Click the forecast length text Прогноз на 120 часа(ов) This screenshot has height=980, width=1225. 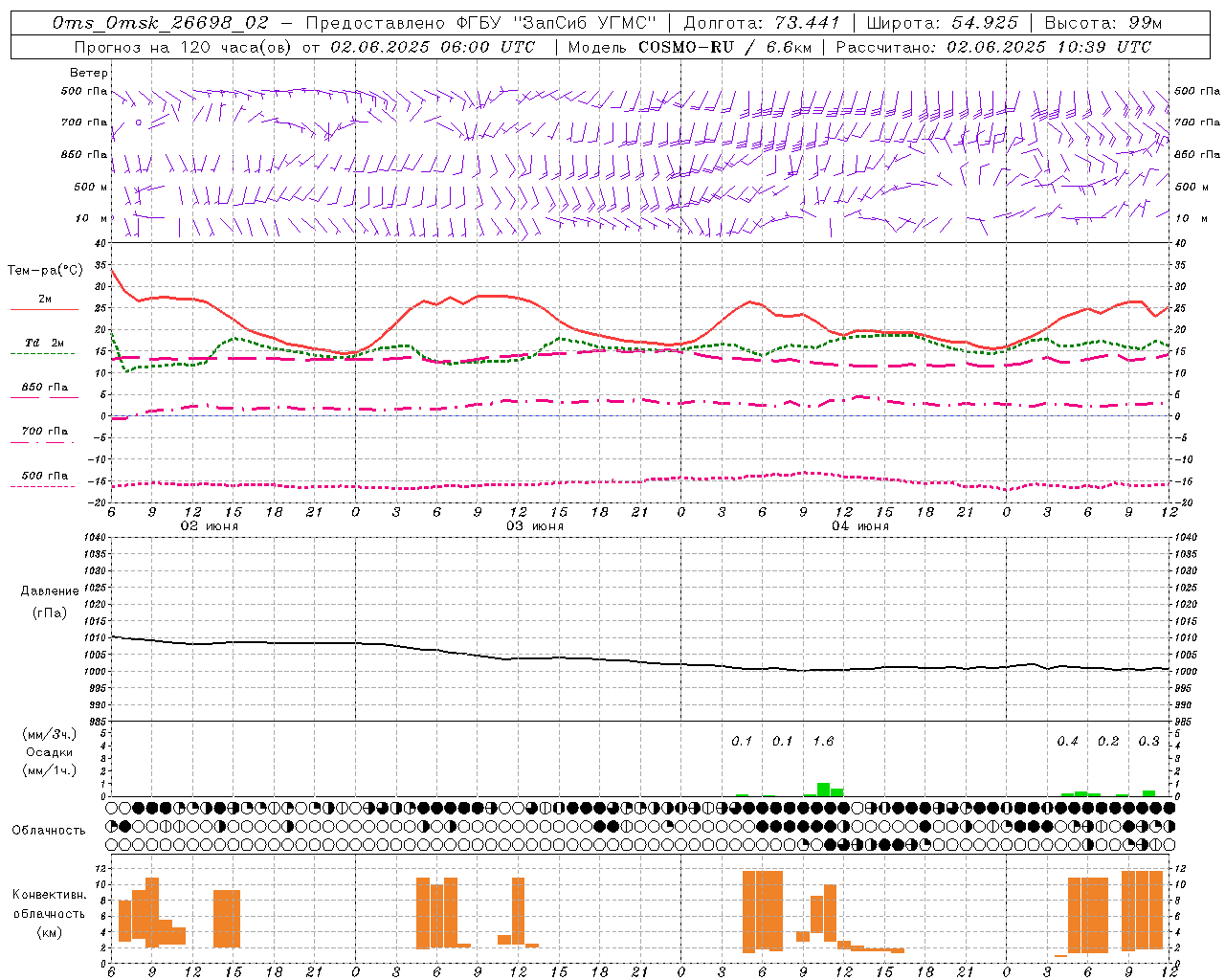[185, 47]
